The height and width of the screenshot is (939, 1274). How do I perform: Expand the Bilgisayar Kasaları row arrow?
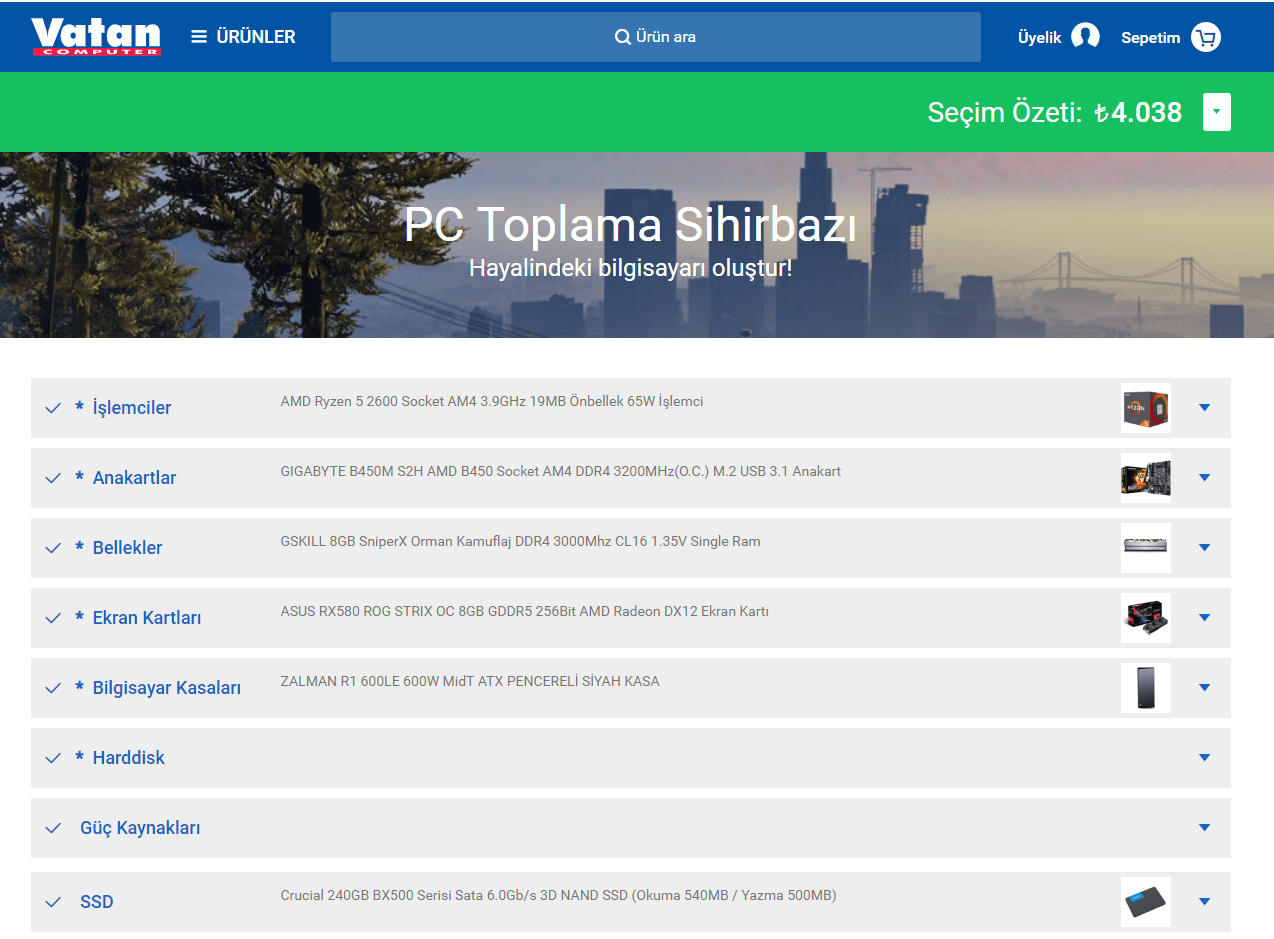(1204, 687)
